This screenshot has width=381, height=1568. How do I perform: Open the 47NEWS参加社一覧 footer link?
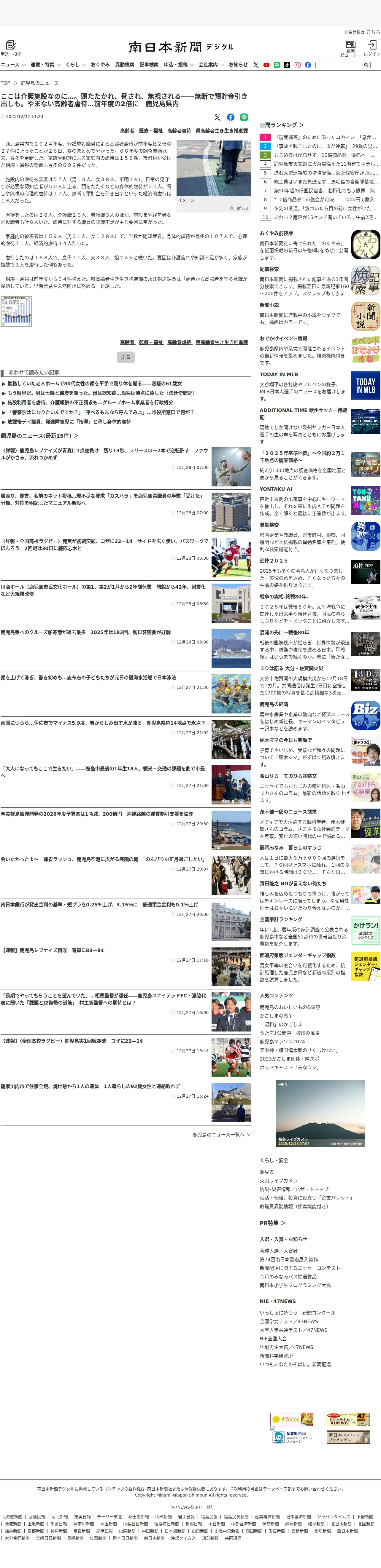[191, 1507]
